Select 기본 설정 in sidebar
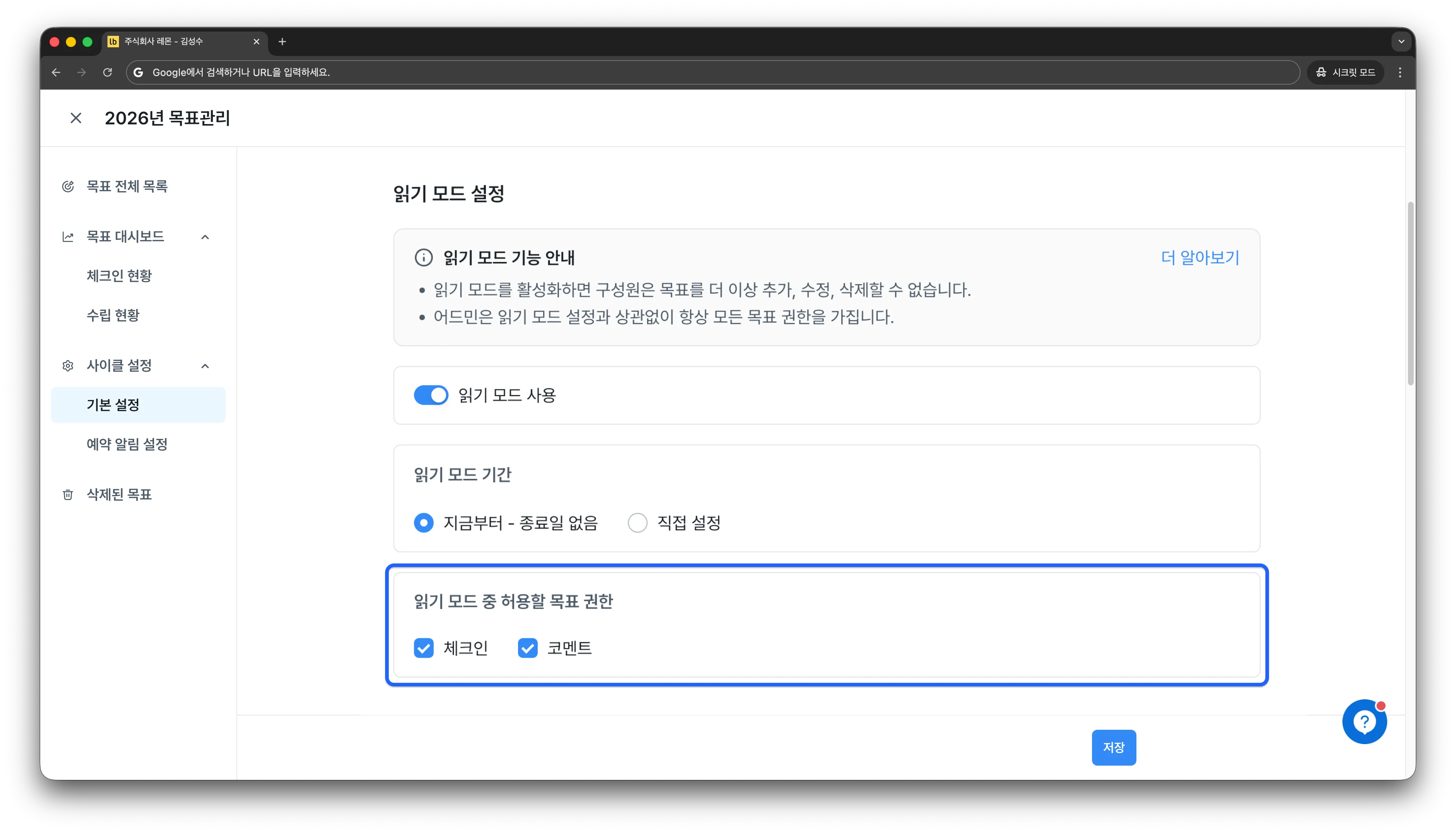 (x=138, y=405)
